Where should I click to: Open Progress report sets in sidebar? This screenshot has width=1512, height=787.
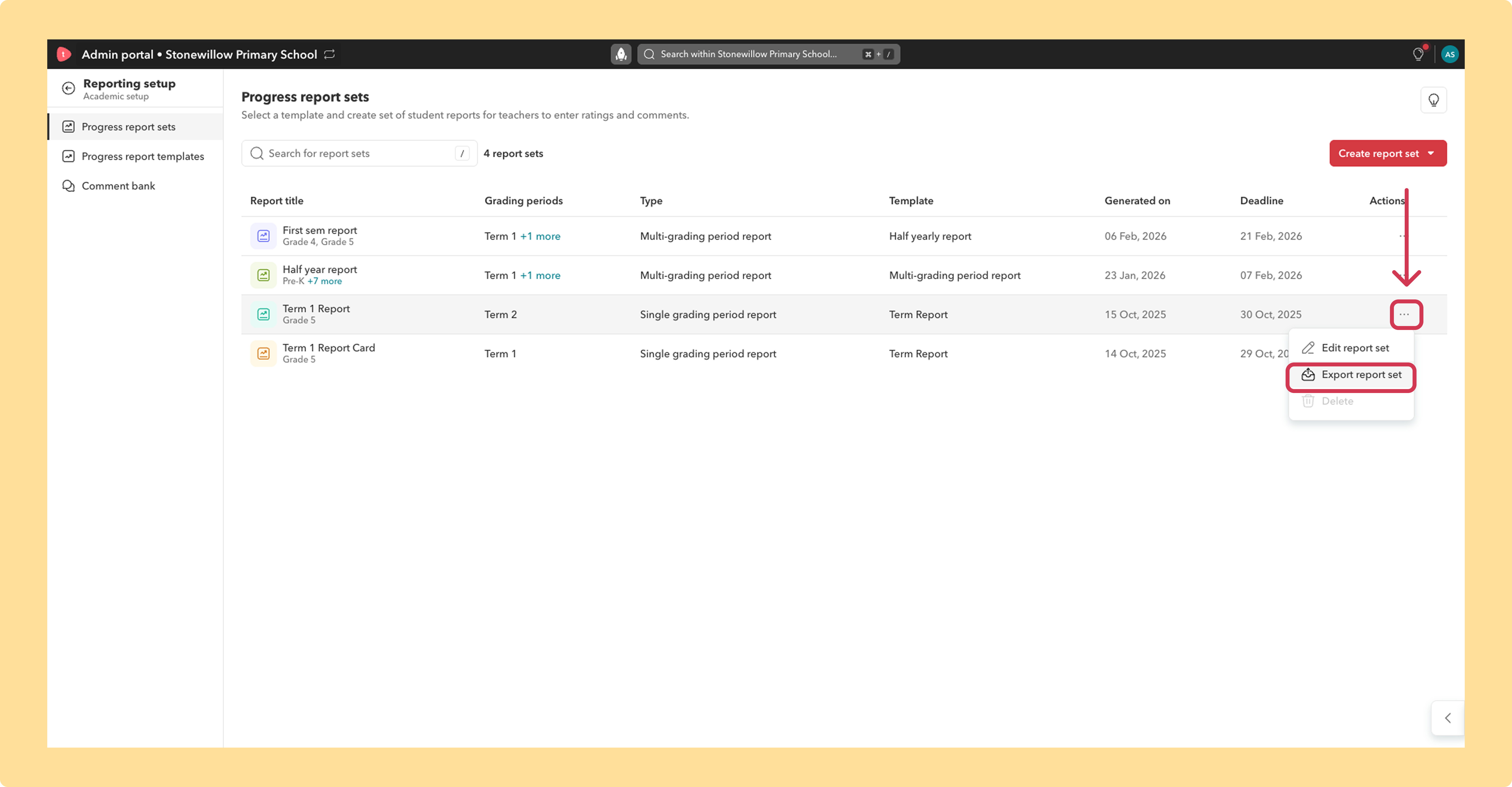(x=135, y=127)
